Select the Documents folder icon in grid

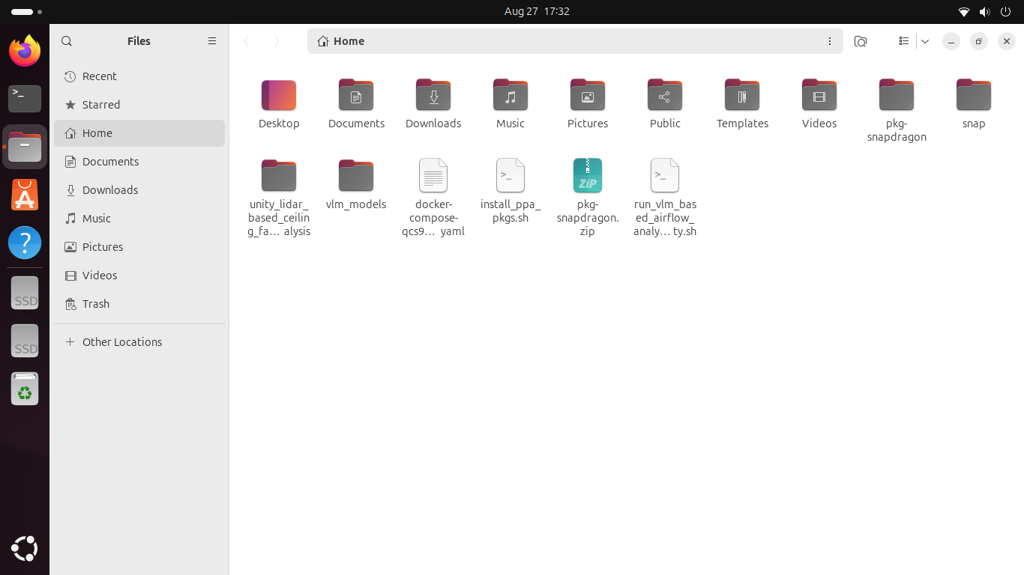pos(356,95)
